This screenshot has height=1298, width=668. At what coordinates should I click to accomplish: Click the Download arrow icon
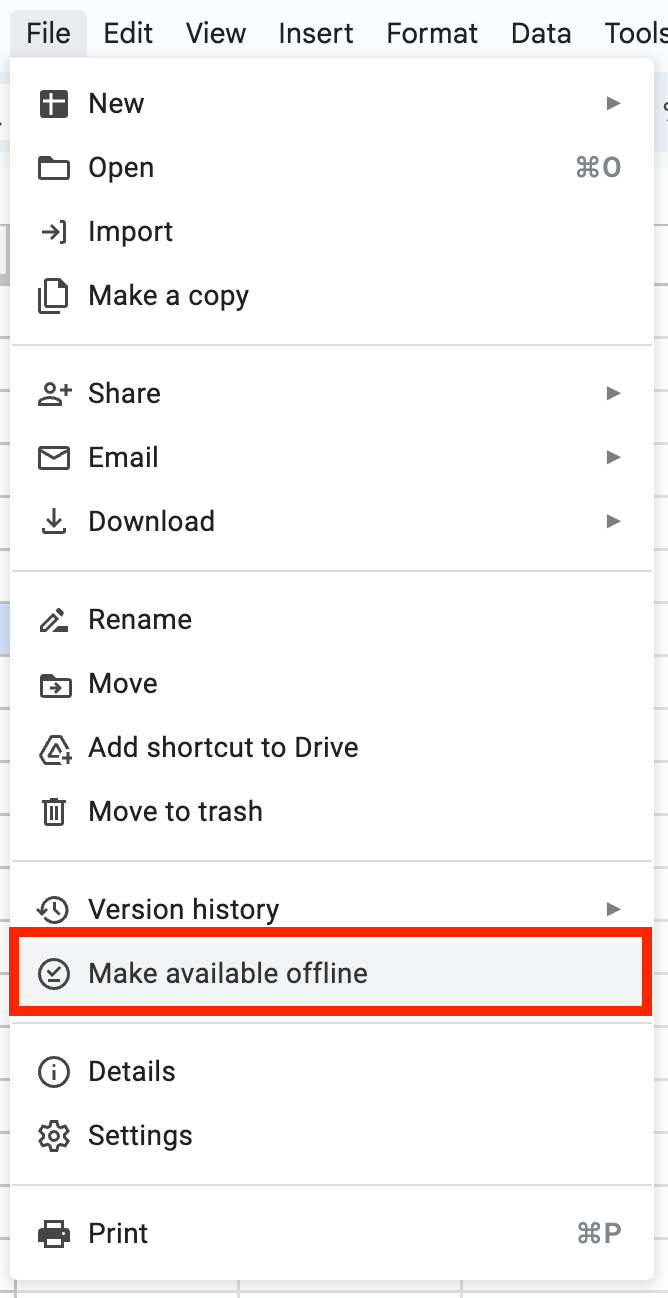[x=53, y=522]
